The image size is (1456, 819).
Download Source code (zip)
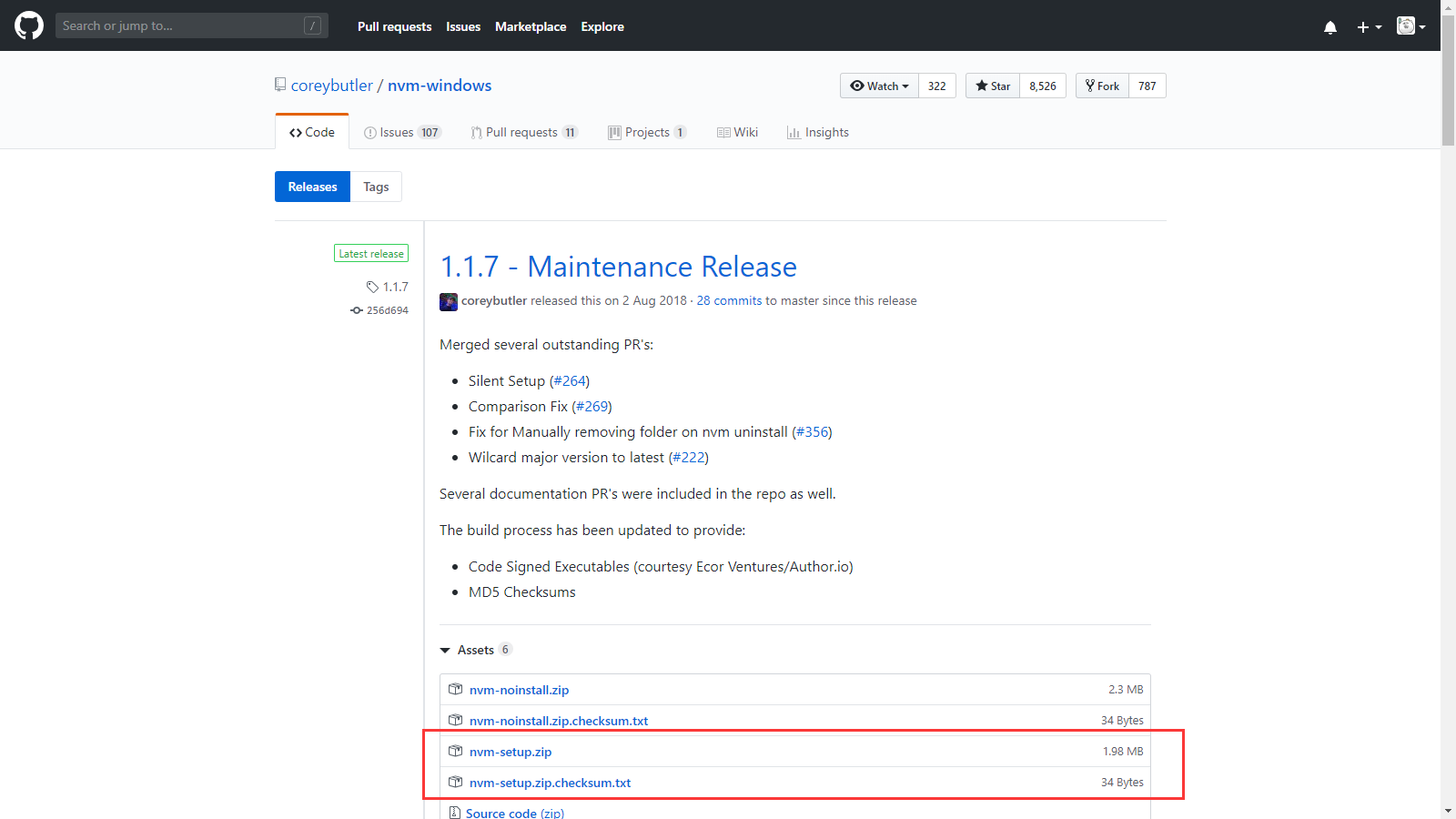pyautogui.click(x=515, y=814)
